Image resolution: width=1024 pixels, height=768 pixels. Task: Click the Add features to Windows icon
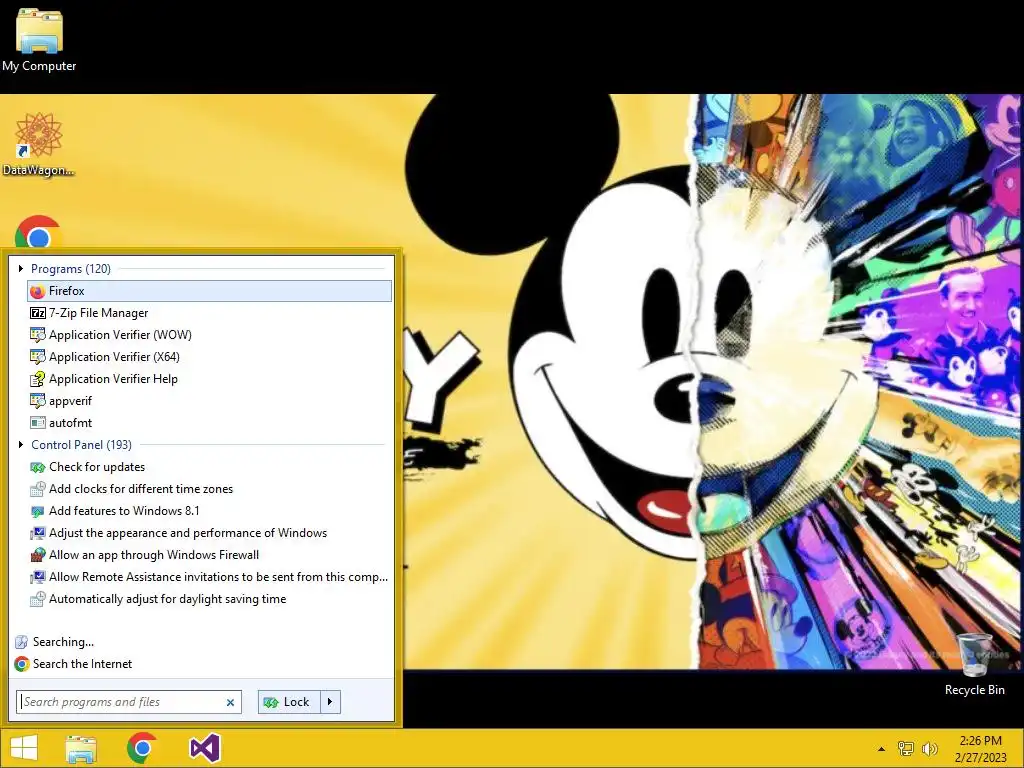(x=37, y=511)
